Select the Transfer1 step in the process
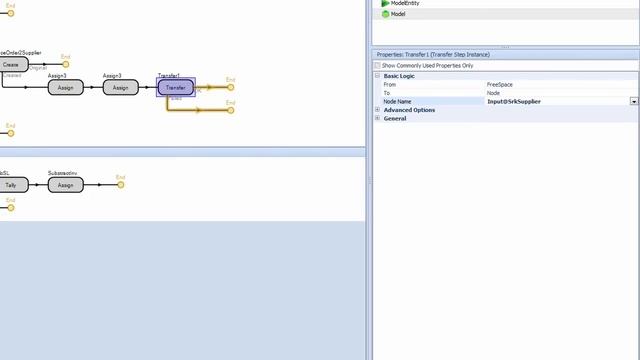The image size is (640, 360). coord(176,87)
